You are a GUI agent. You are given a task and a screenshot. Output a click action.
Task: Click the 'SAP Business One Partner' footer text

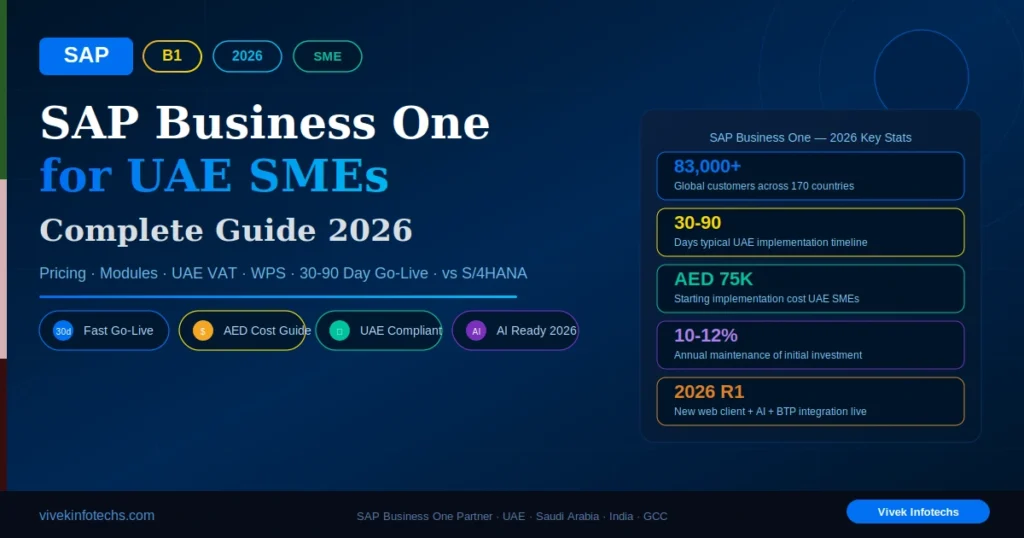(x=424, y=516)
